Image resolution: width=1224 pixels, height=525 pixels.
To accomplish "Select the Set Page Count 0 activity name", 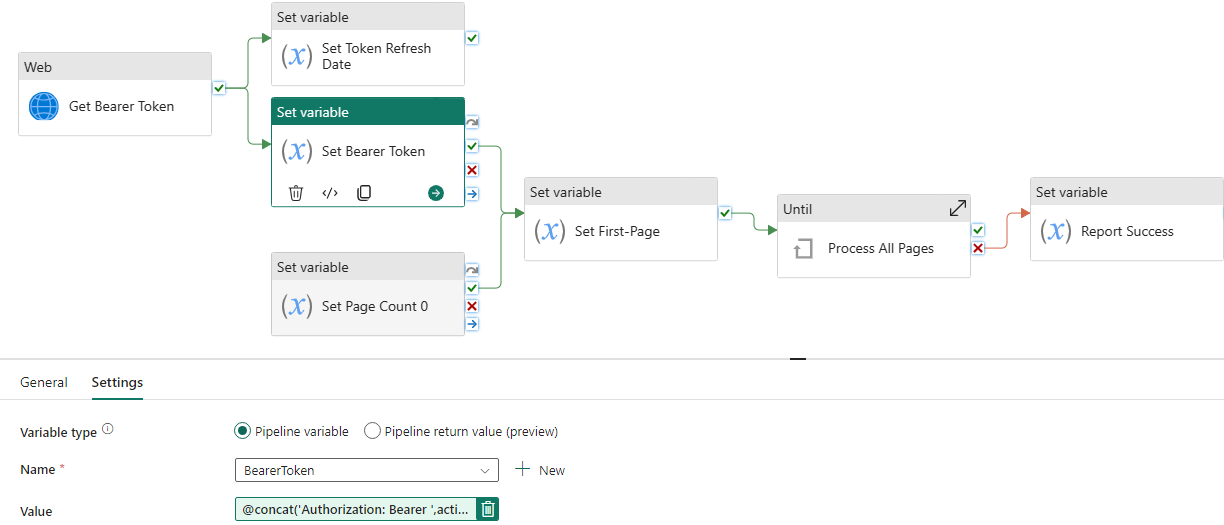I will tap(375, 306).
